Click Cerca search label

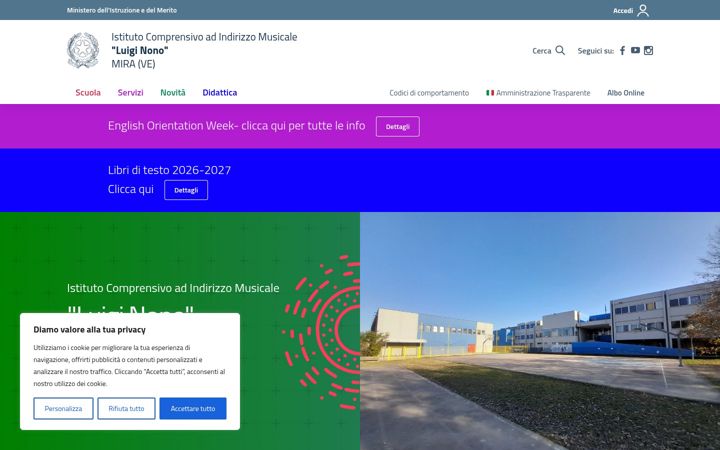point(542,51)
